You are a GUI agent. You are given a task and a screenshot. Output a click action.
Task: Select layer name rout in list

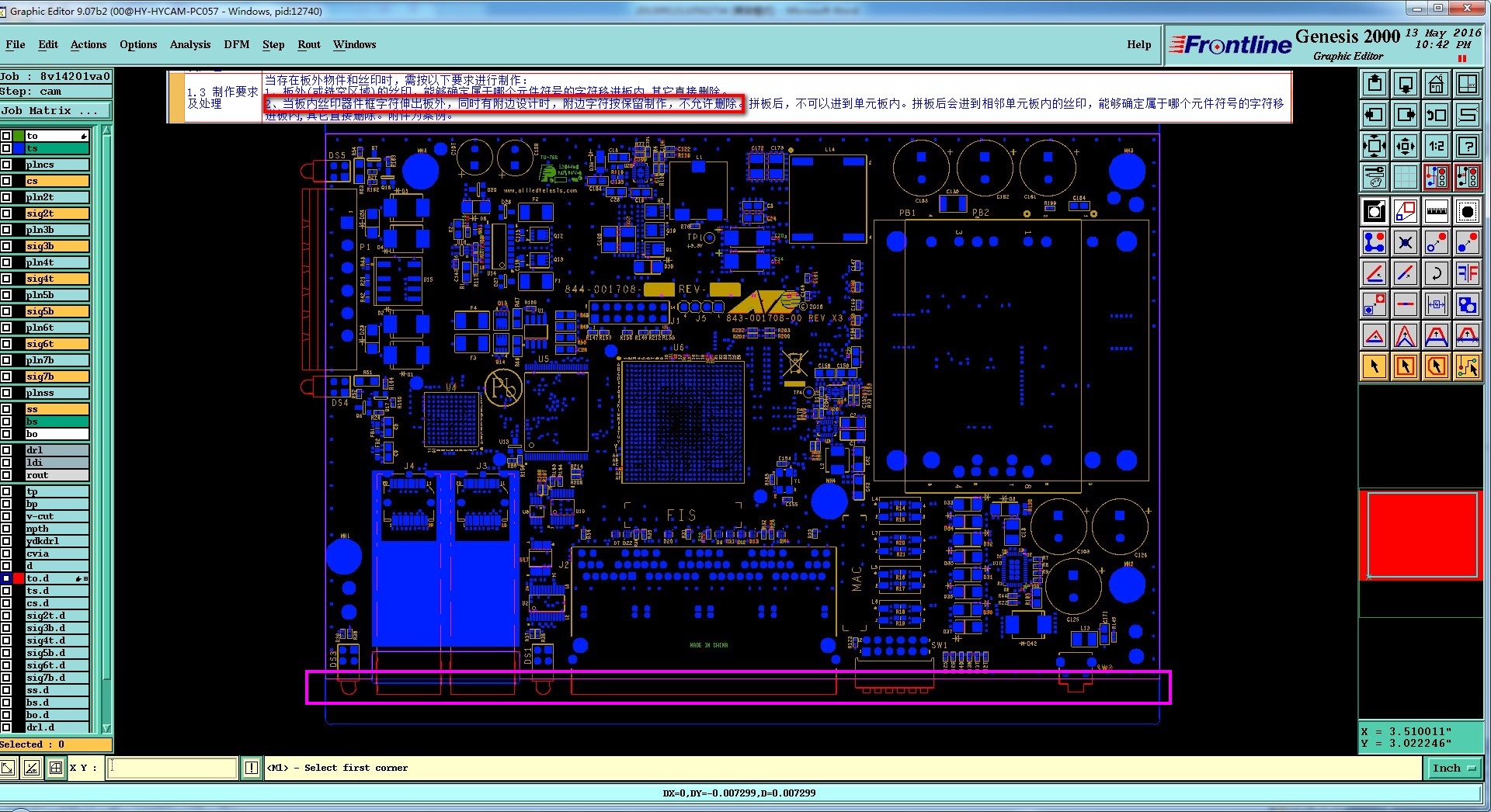click(57, 475)
